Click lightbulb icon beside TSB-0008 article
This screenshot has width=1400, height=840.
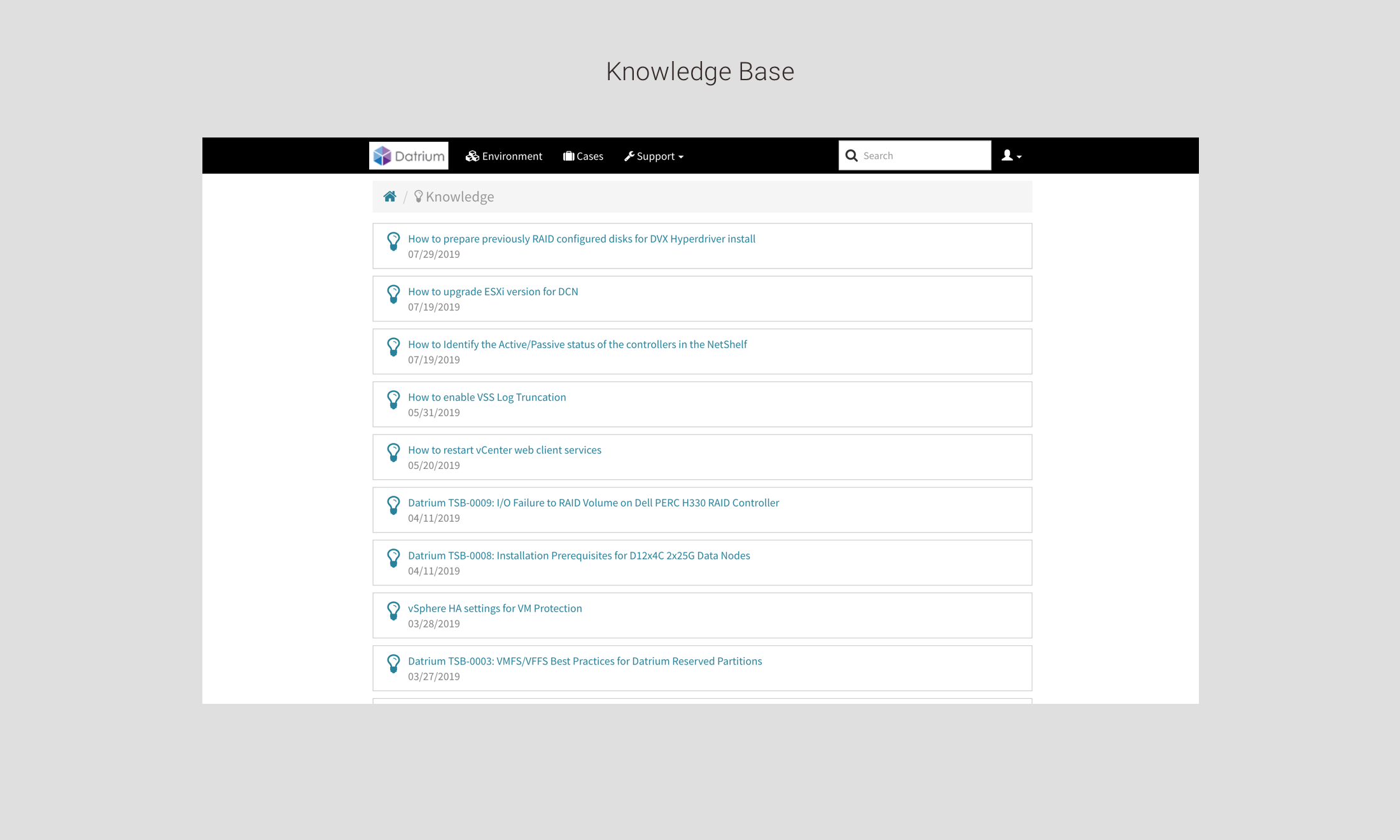393,558
